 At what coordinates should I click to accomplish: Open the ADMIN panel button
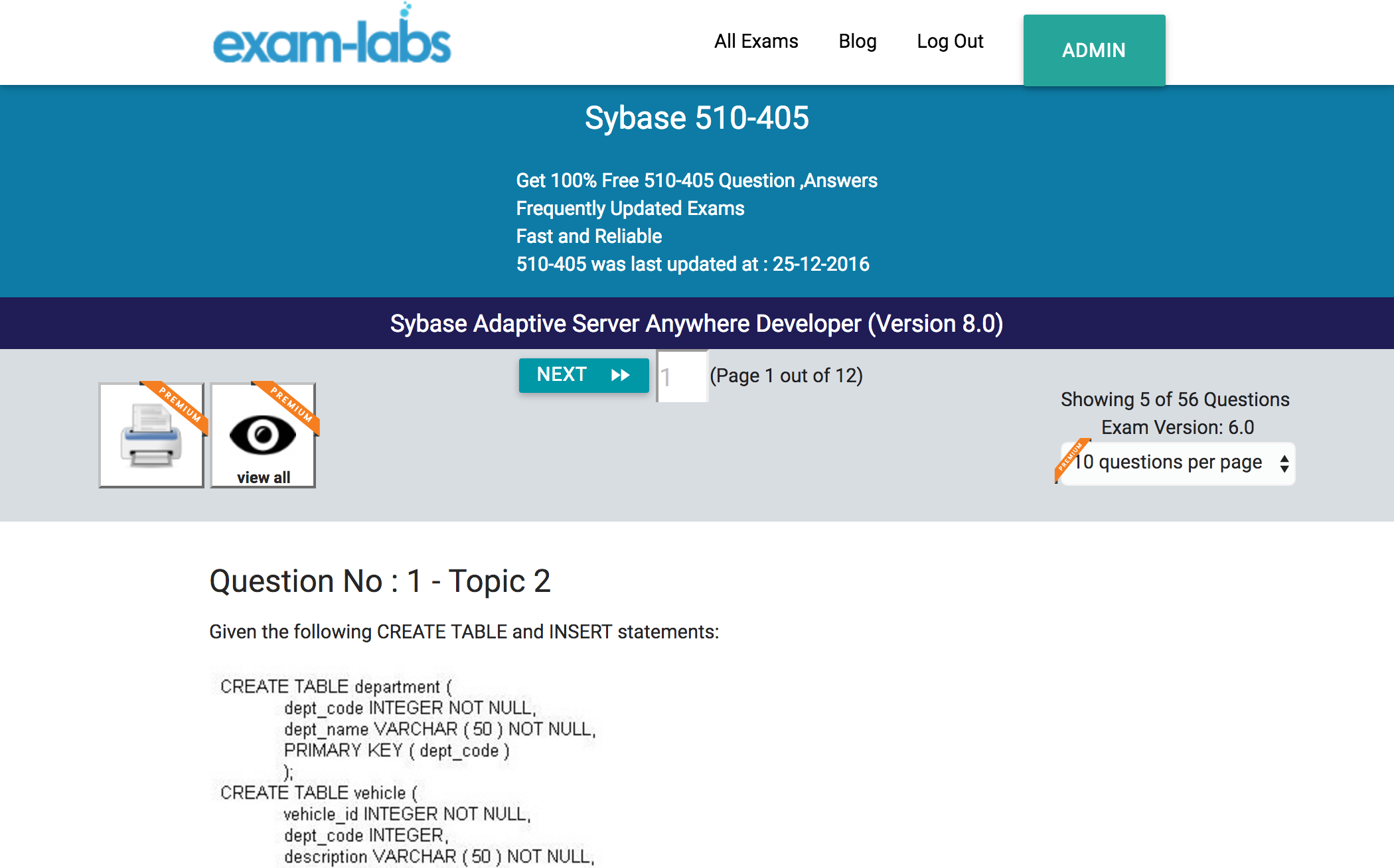coord(1094,50)
